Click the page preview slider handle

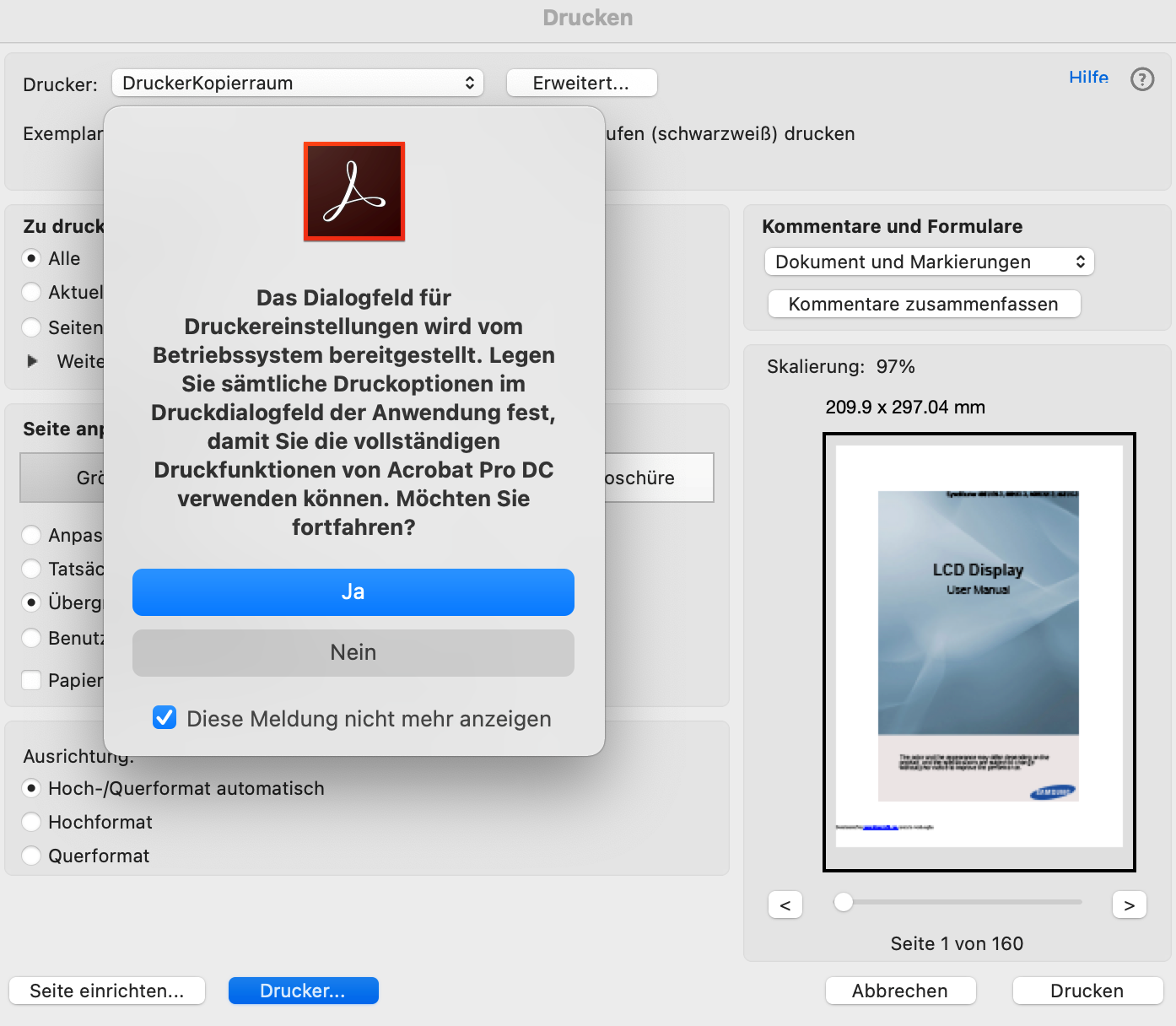pyautogui.click(x=843, y=902)
